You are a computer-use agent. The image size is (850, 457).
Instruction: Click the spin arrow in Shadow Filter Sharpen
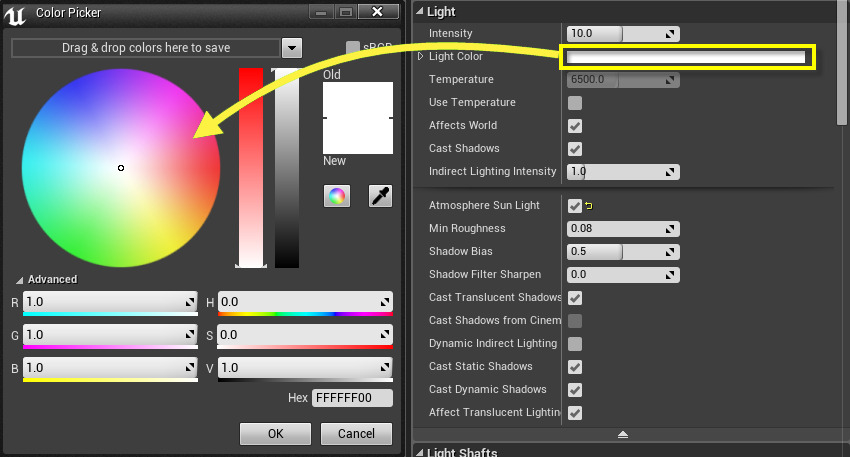[x=670, y=275]
